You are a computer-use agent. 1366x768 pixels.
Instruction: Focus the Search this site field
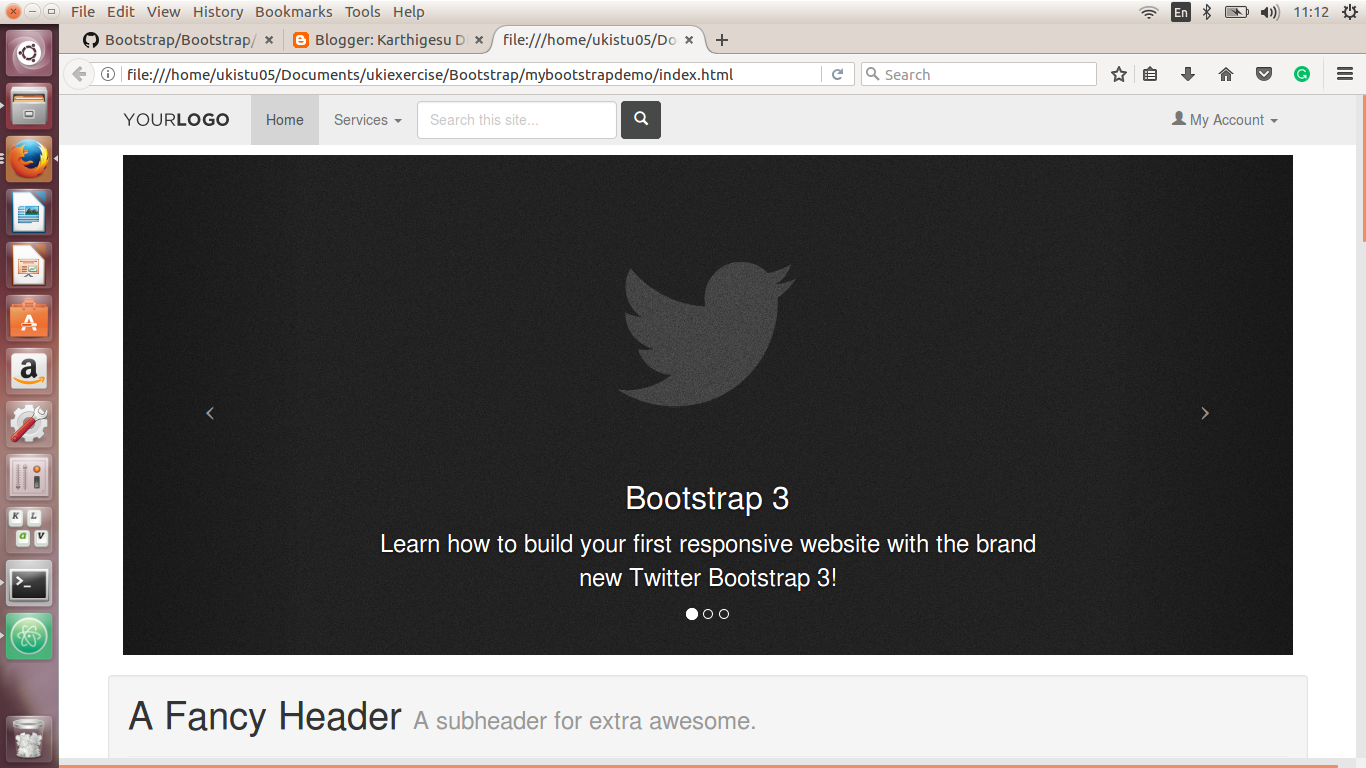517,120
